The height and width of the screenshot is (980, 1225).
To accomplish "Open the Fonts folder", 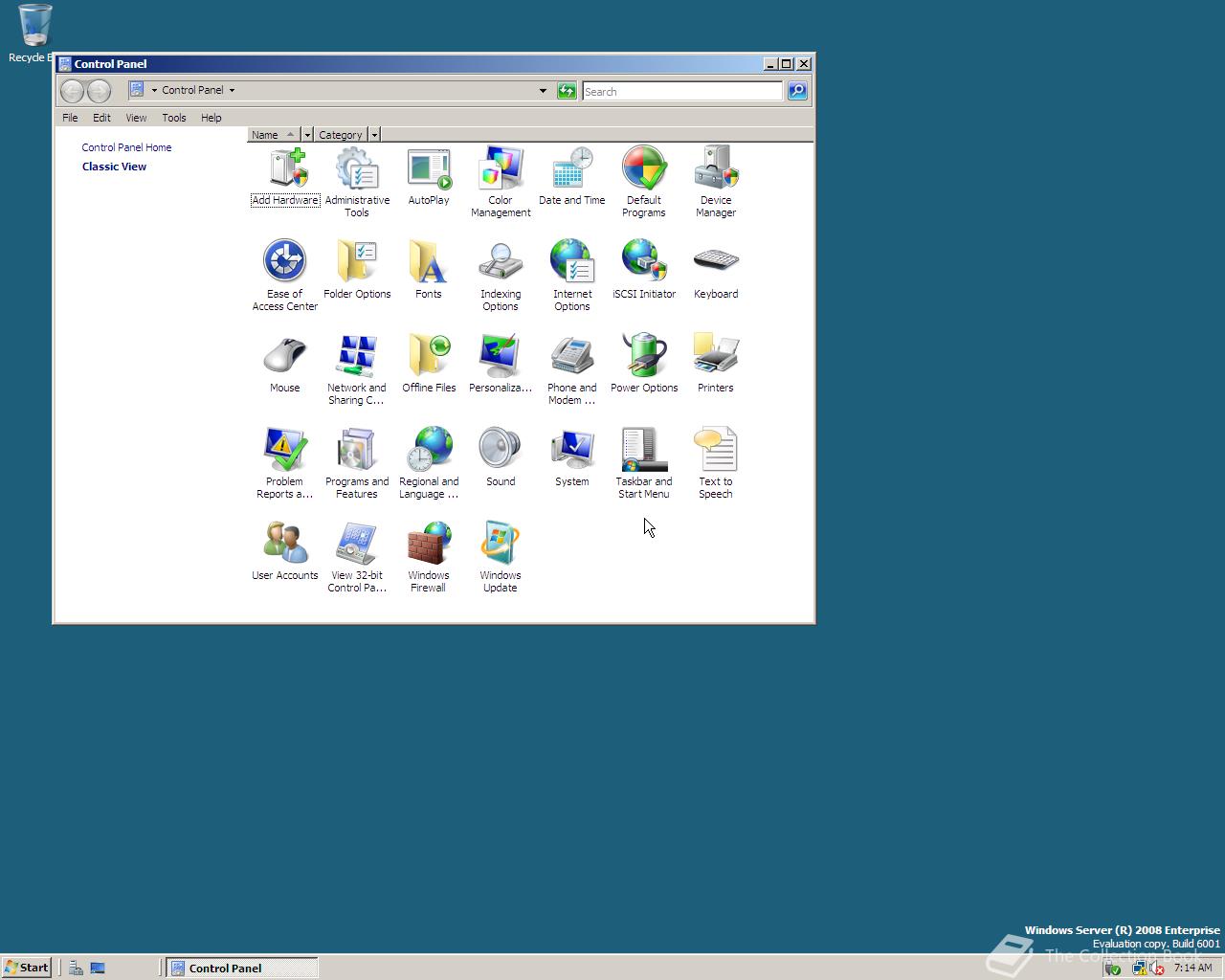I will (429, 270).
